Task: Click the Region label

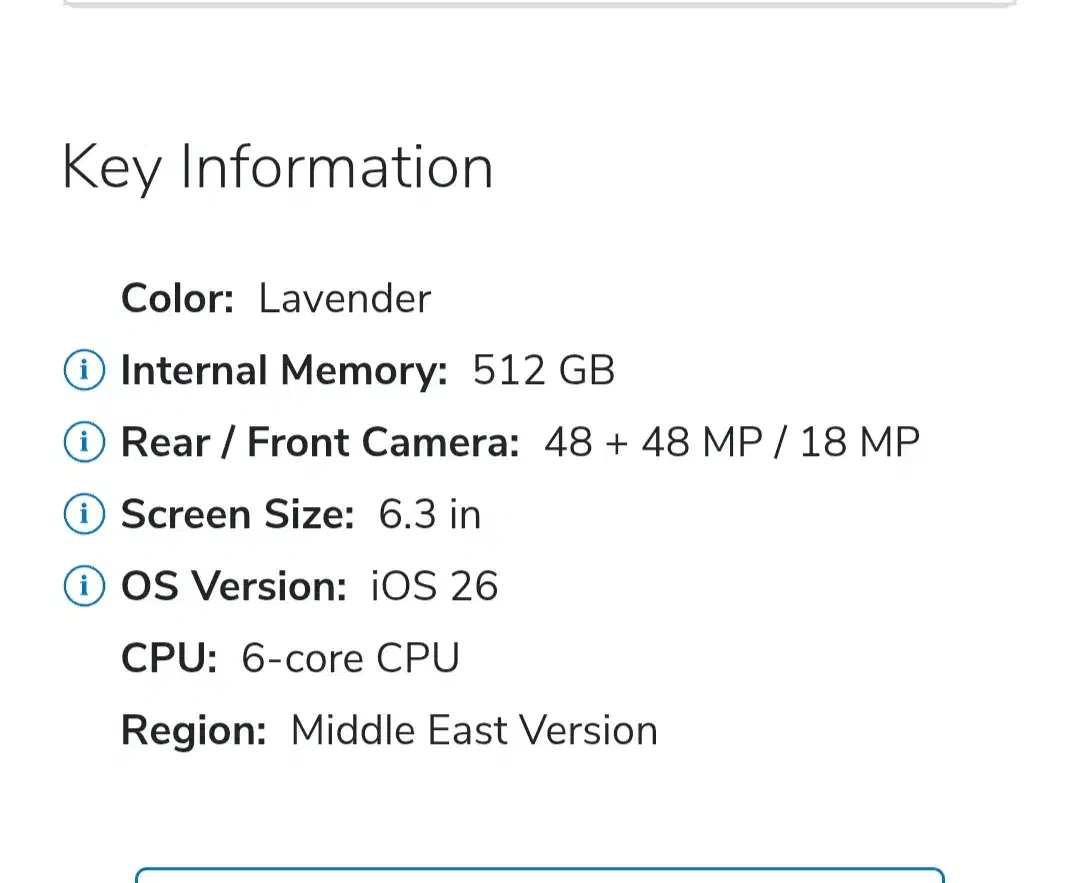Action: coord(193,731)
